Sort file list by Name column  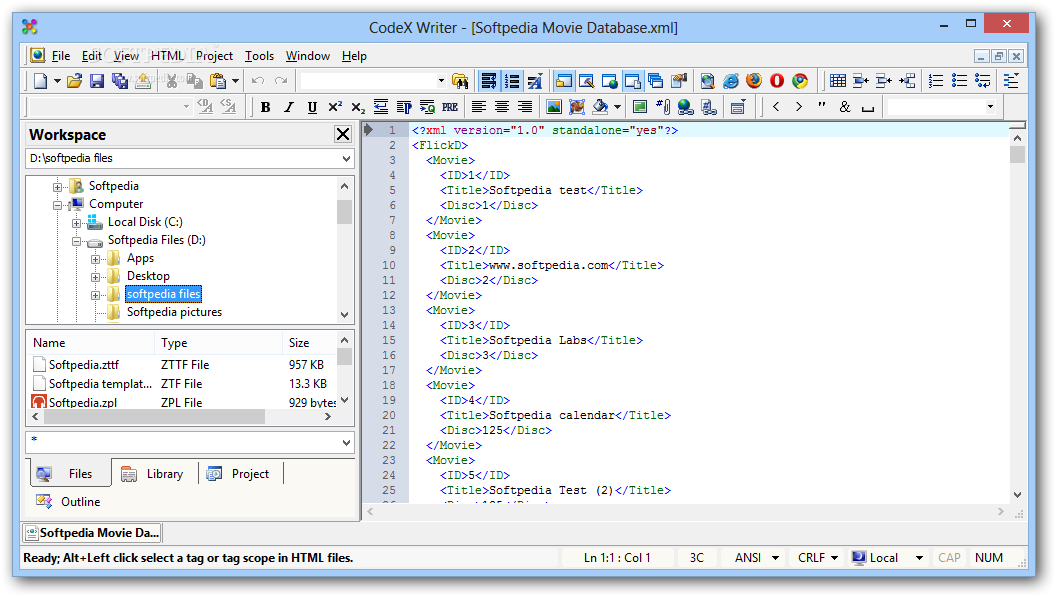pyautogui.click(x=91, y=343)
